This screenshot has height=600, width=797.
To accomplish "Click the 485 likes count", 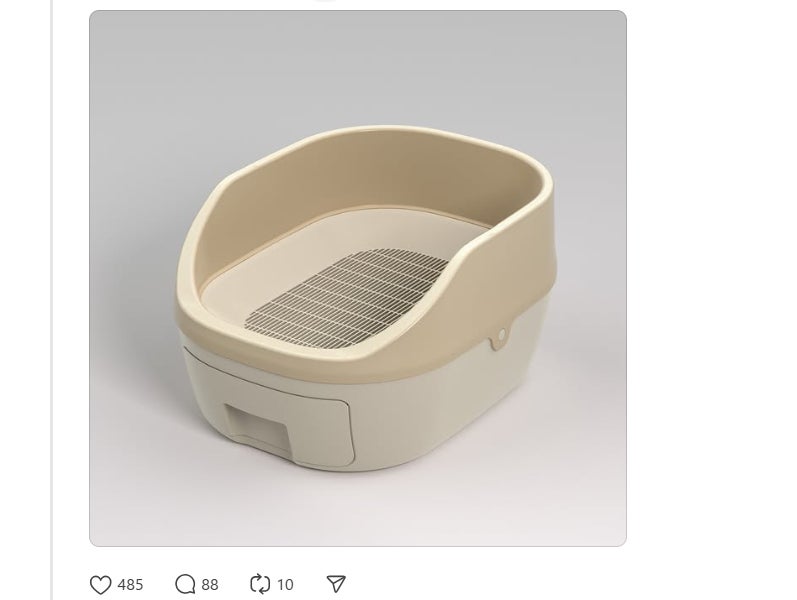I will pyautogui.click(x=130, y=585).
